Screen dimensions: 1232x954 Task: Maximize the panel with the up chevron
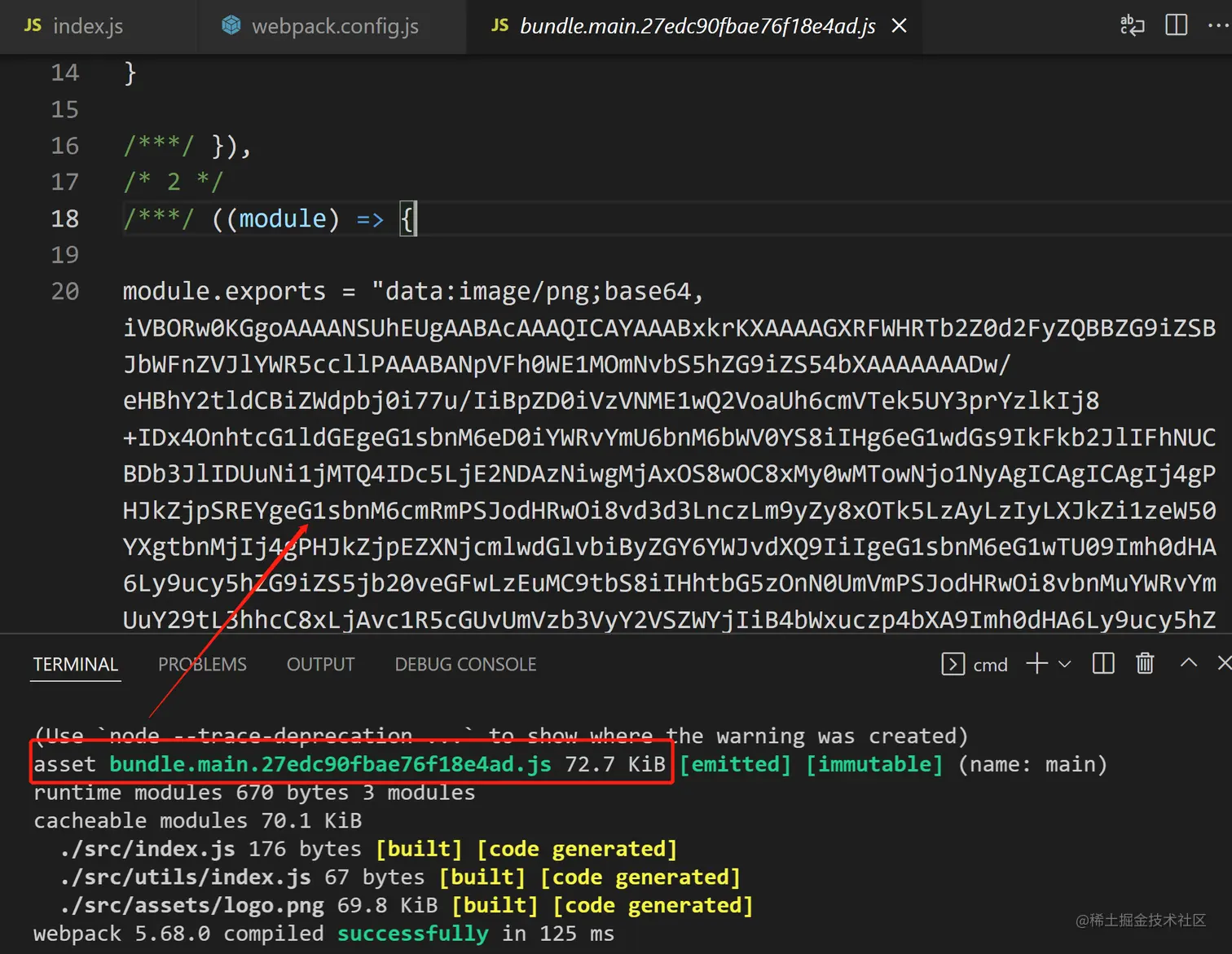pyautogui.click(x=1189, y=662)
